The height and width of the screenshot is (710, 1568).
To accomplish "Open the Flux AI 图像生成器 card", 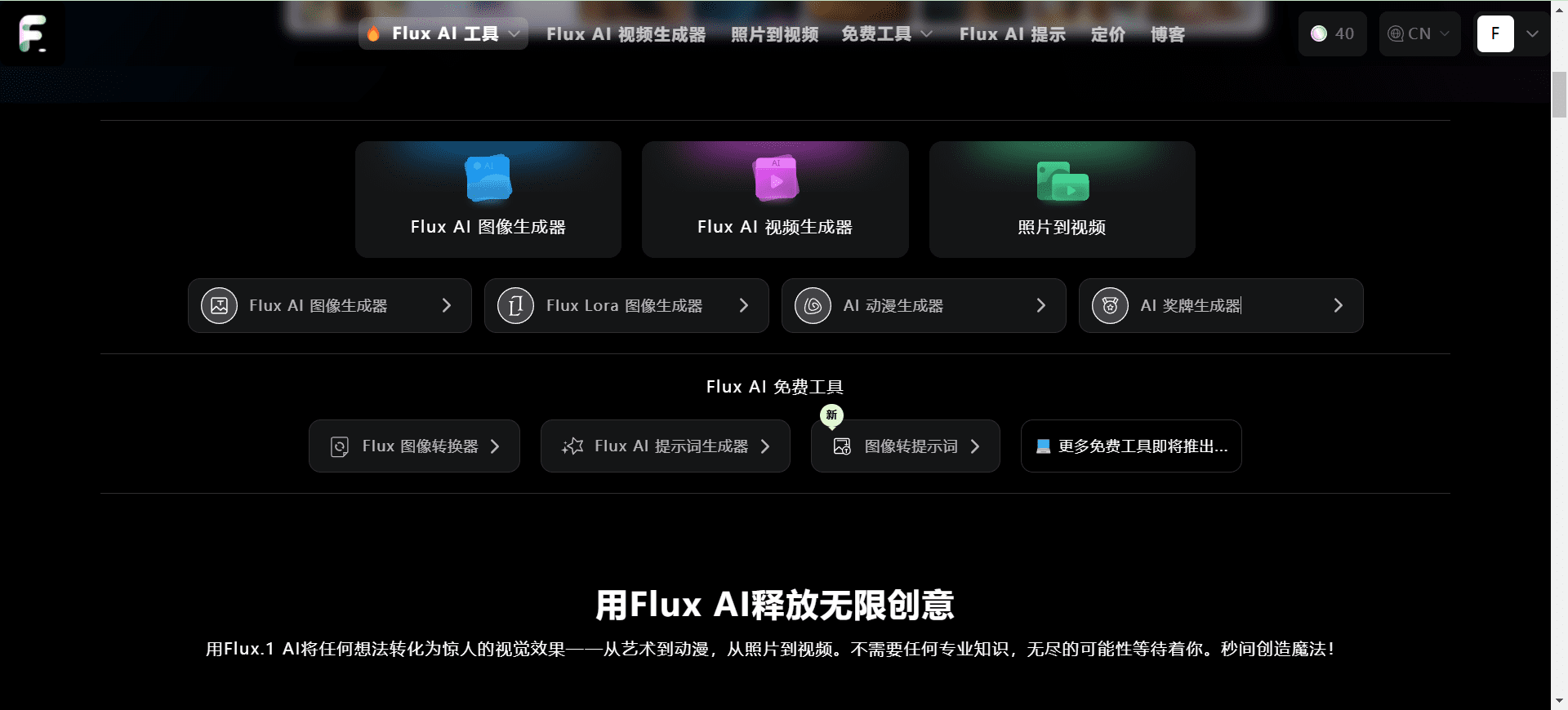I will tap(488, 199).
